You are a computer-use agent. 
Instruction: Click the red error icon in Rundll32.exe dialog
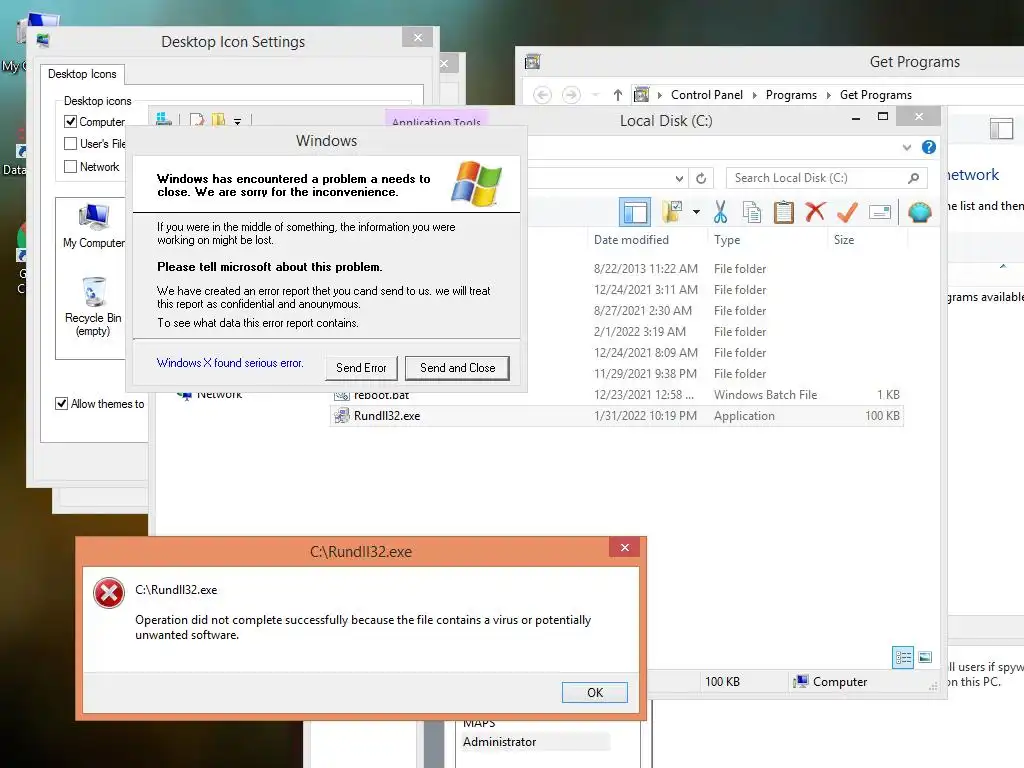pos(108,593)
